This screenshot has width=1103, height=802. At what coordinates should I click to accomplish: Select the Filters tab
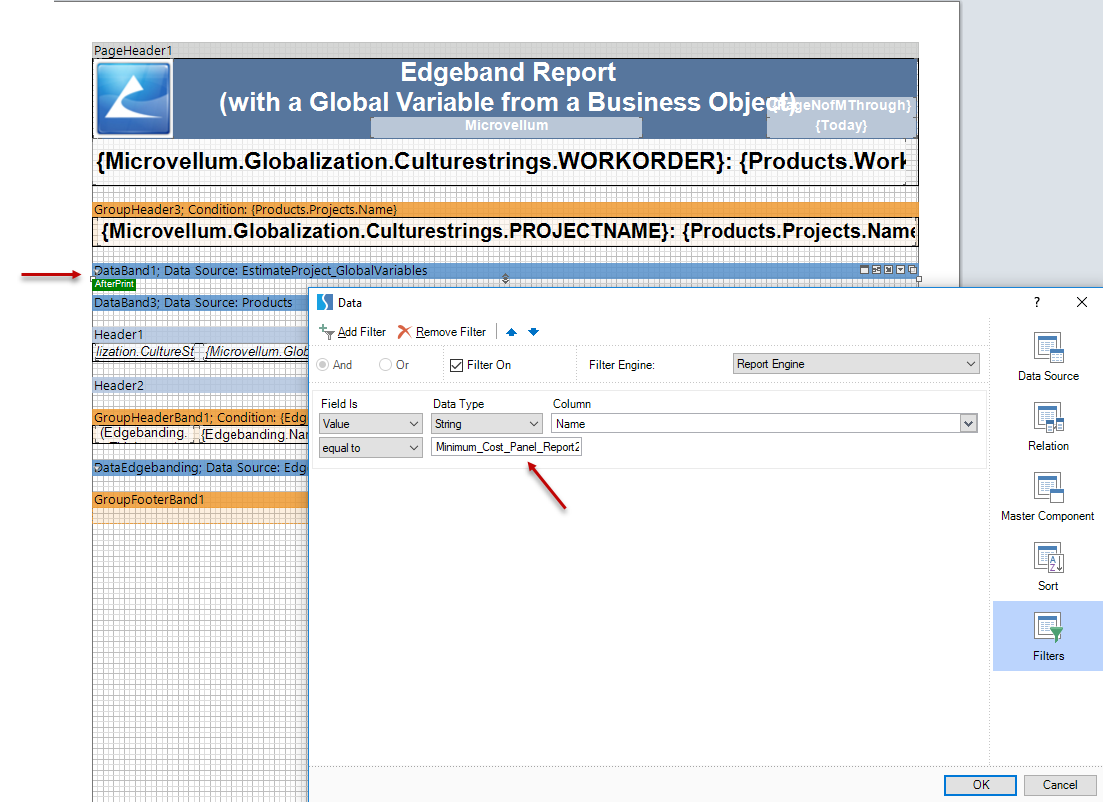coord(1048,636)
